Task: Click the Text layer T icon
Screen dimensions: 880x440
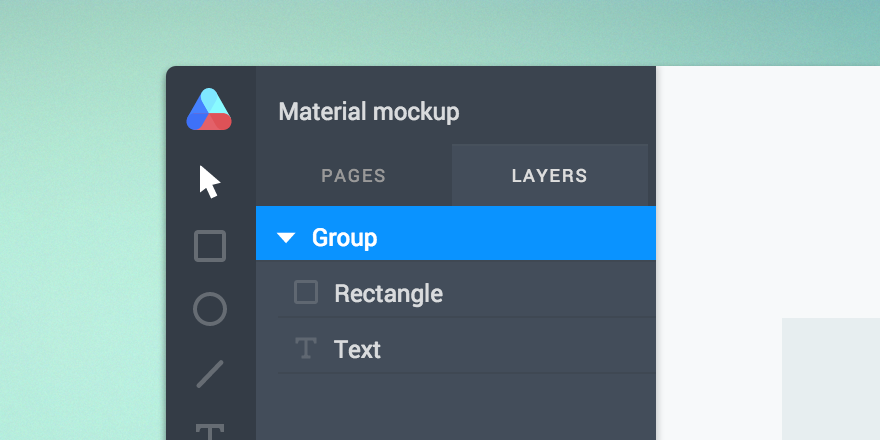Action: point(306,349)
